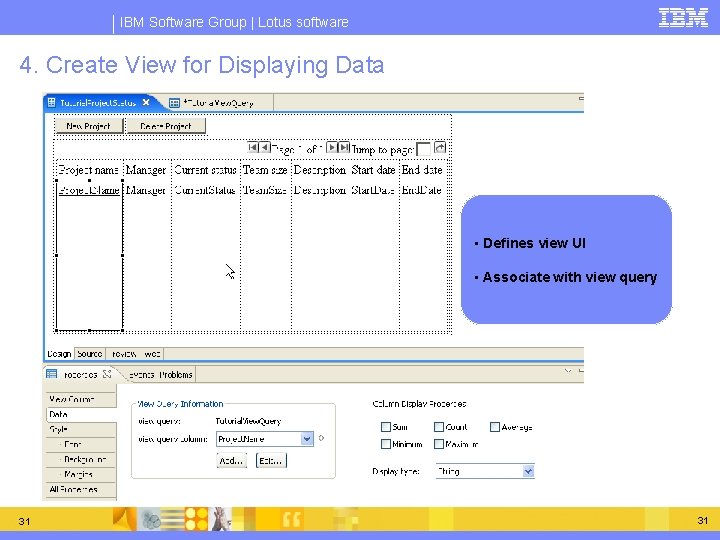Click Add... button in View Query Information

[x=231, y=460]
